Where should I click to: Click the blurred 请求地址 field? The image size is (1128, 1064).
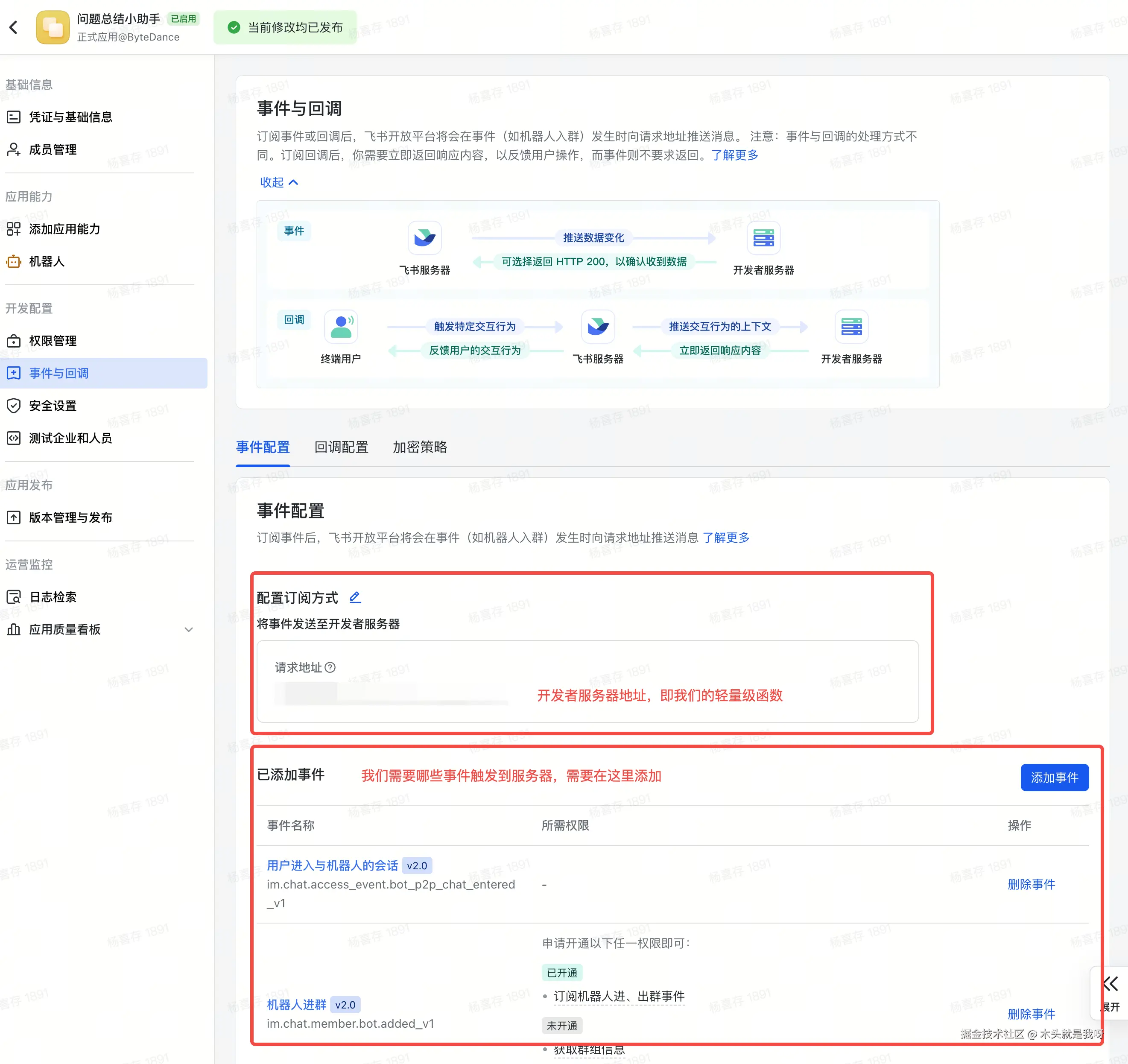point(392,693)
